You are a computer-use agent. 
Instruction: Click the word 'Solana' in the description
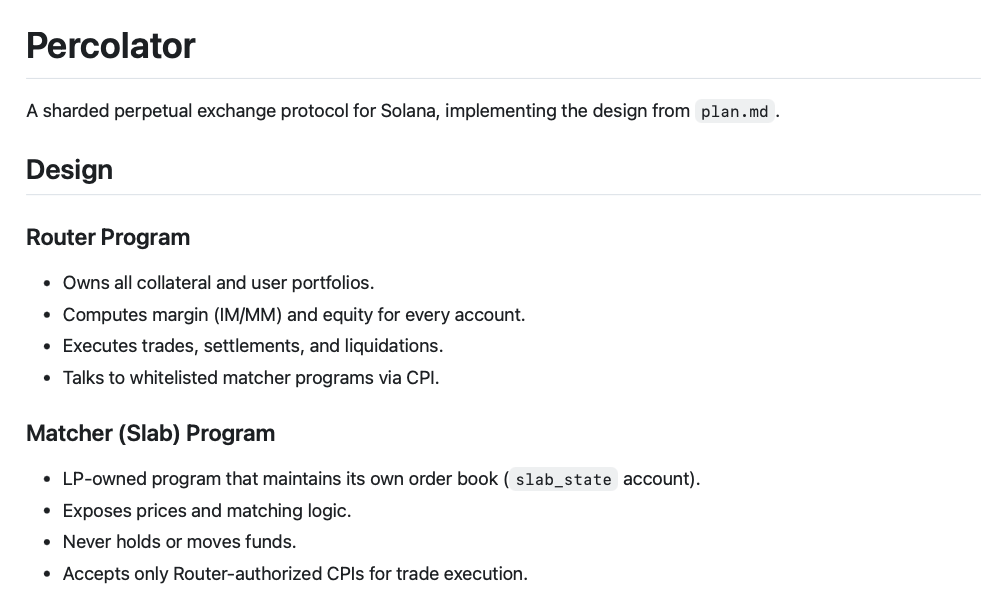tap(406, 111)
